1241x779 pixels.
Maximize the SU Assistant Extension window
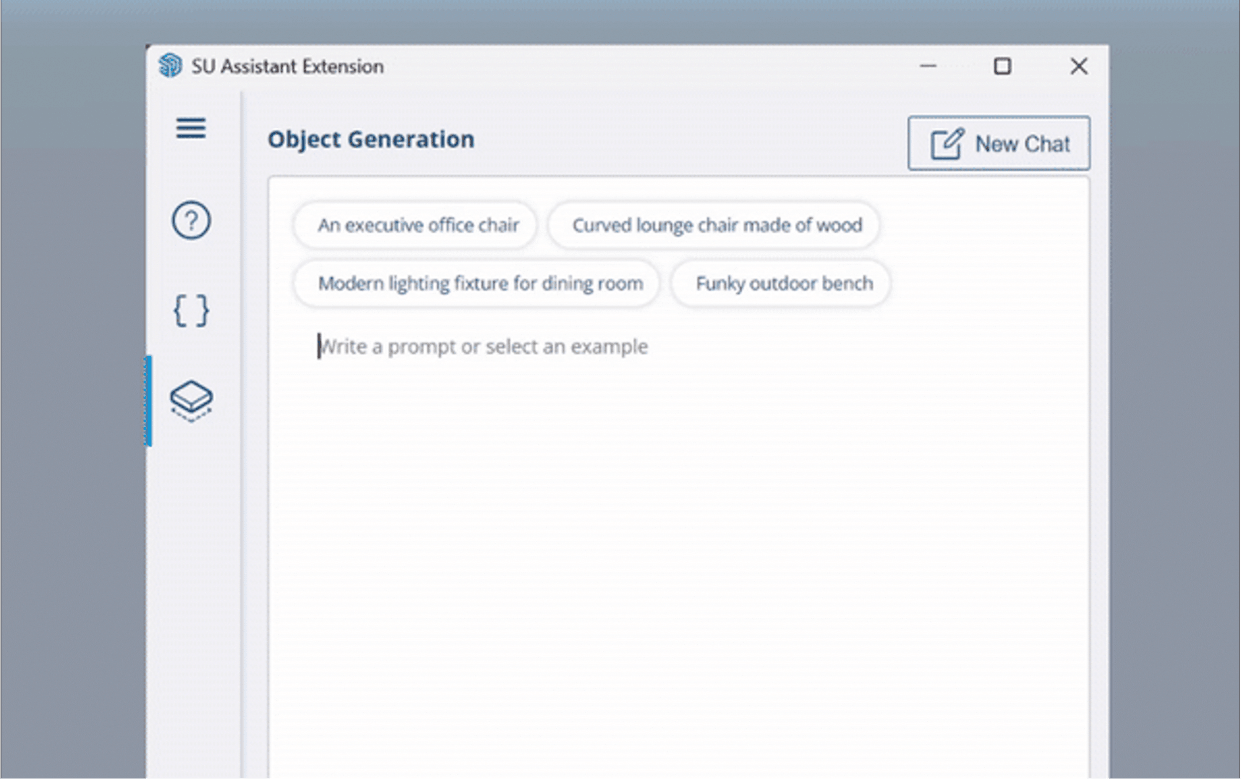point(1002,67)
